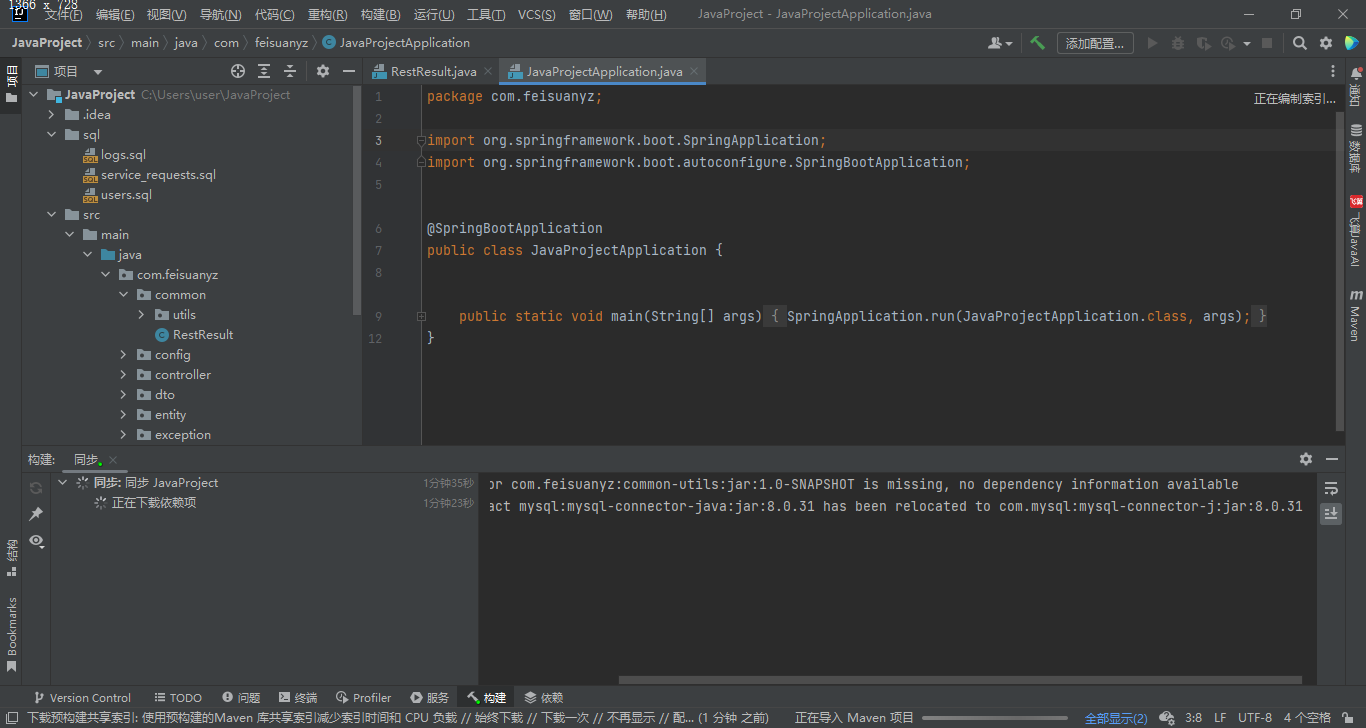Click the colorful plugin logo at top-right
This screenshot has width=1366, height=728.
[x=1351, y=43]
